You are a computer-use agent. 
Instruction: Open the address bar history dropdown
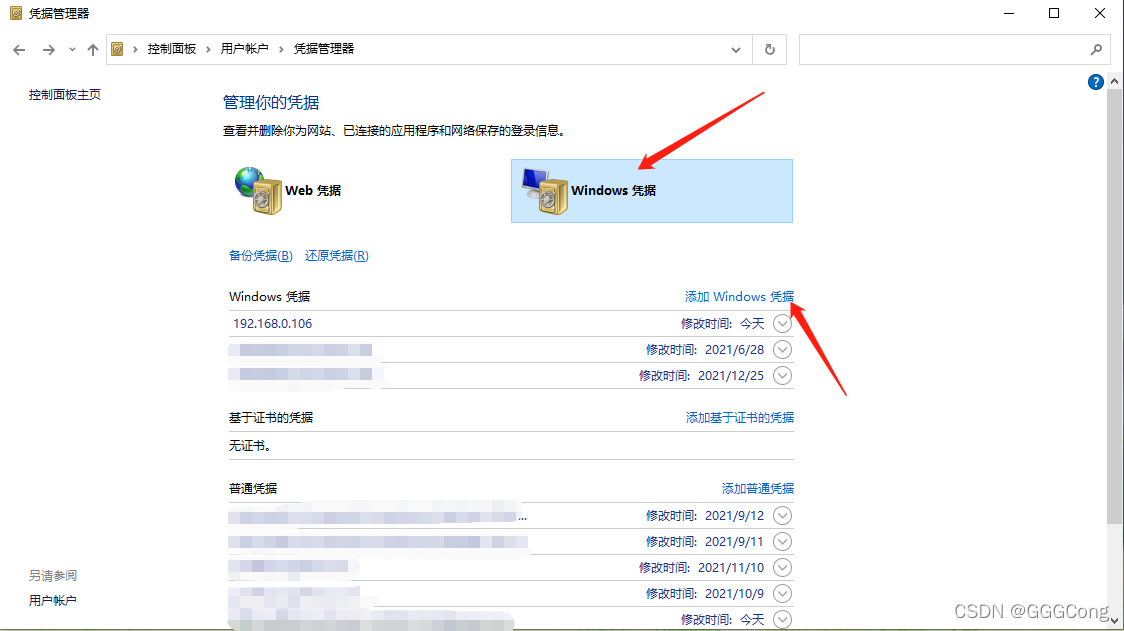[735, 49]
